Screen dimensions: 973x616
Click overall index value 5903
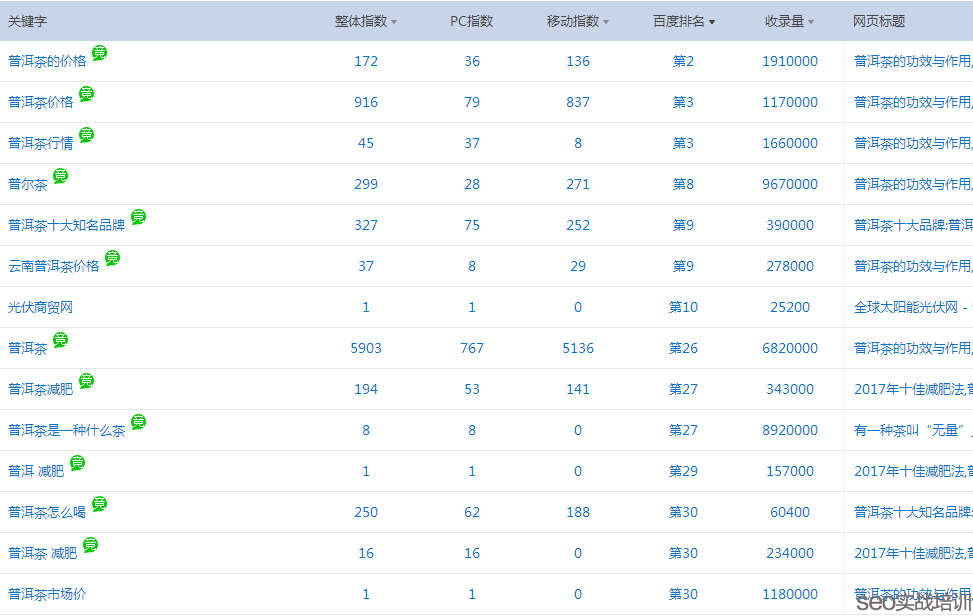[366, 348]
